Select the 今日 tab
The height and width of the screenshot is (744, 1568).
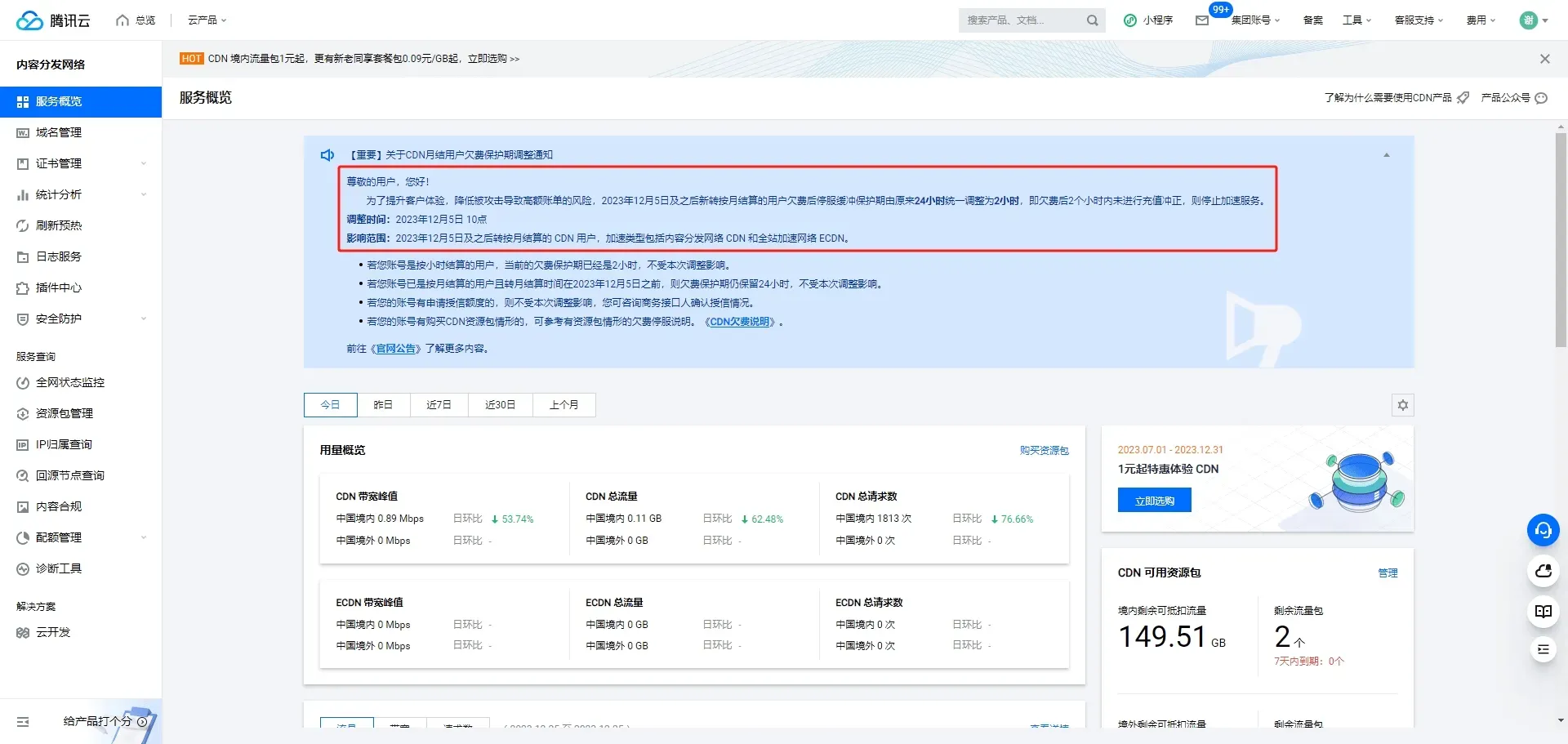330,405
